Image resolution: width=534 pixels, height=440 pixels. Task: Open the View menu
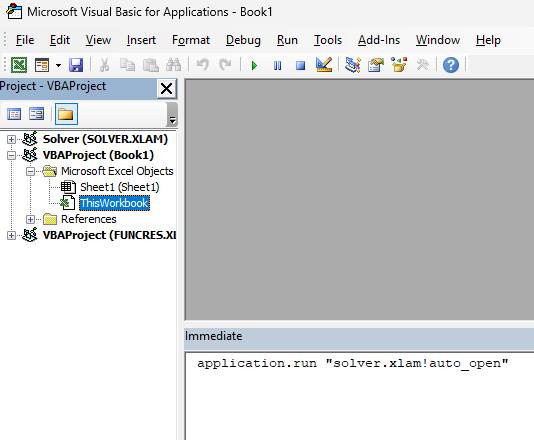[98, 40]
